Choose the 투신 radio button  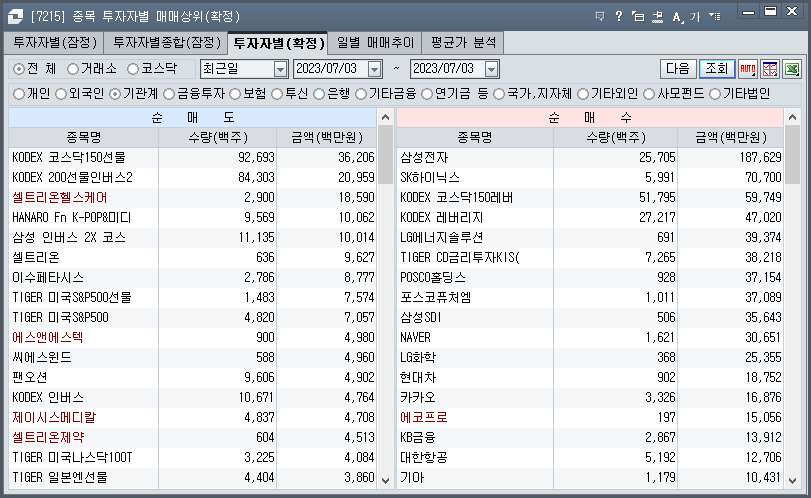coord(277,94)
